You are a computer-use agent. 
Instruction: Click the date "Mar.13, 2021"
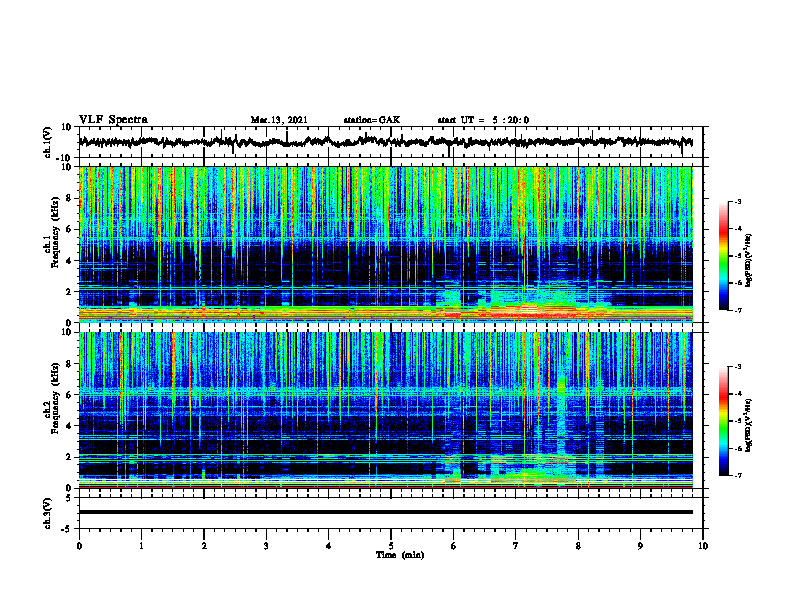click(279, 120)
